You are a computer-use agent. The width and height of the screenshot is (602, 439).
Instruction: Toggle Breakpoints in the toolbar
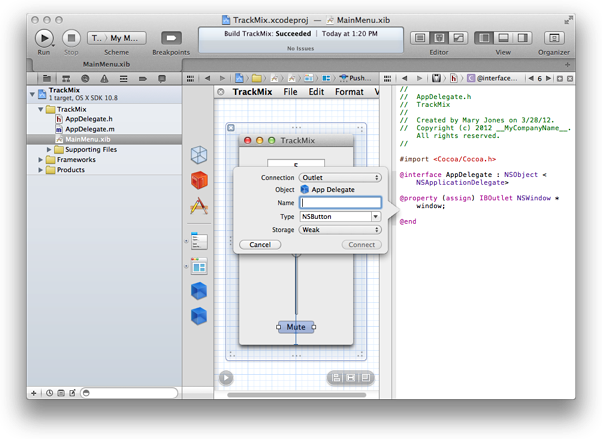coord(171,38)
